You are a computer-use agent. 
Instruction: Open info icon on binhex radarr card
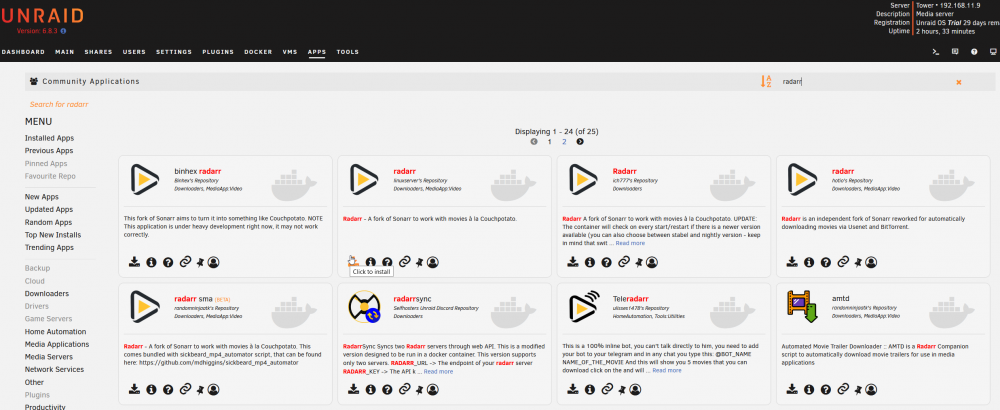(151, 262)
